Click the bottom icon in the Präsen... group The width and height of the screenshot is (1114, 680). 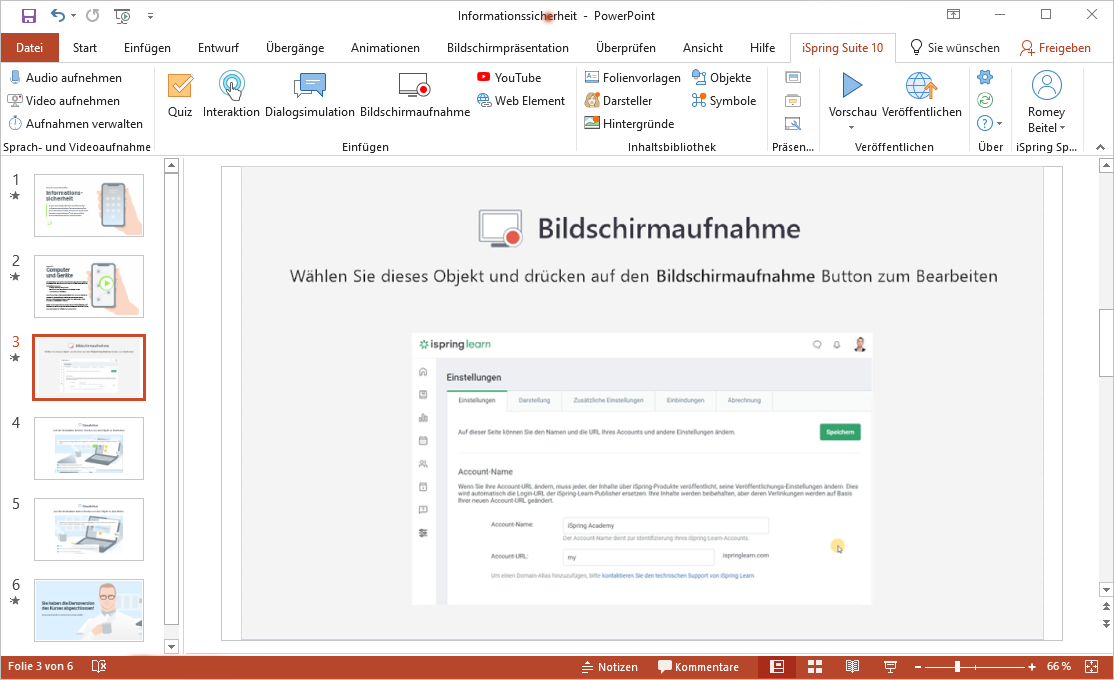(x=793, y=124)
